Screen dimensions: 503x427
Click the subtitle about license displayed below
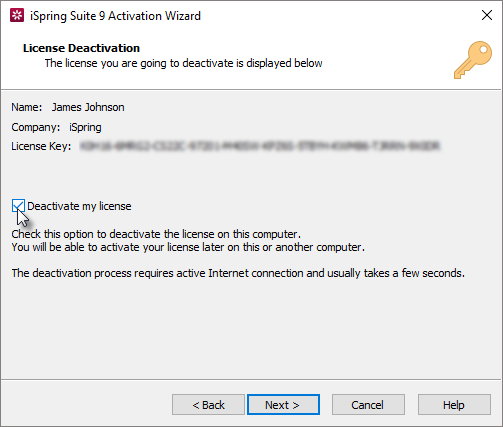[184, 63]
